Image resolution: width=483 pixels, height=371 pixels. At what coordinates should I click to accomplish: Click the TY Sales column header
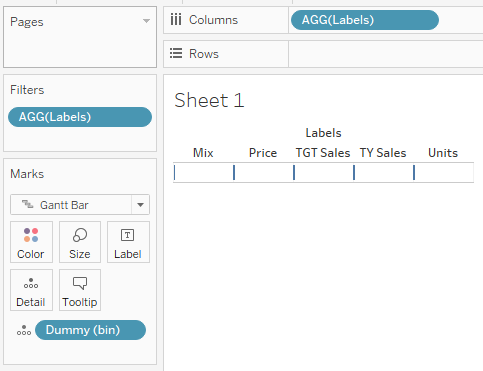point(383,153)
